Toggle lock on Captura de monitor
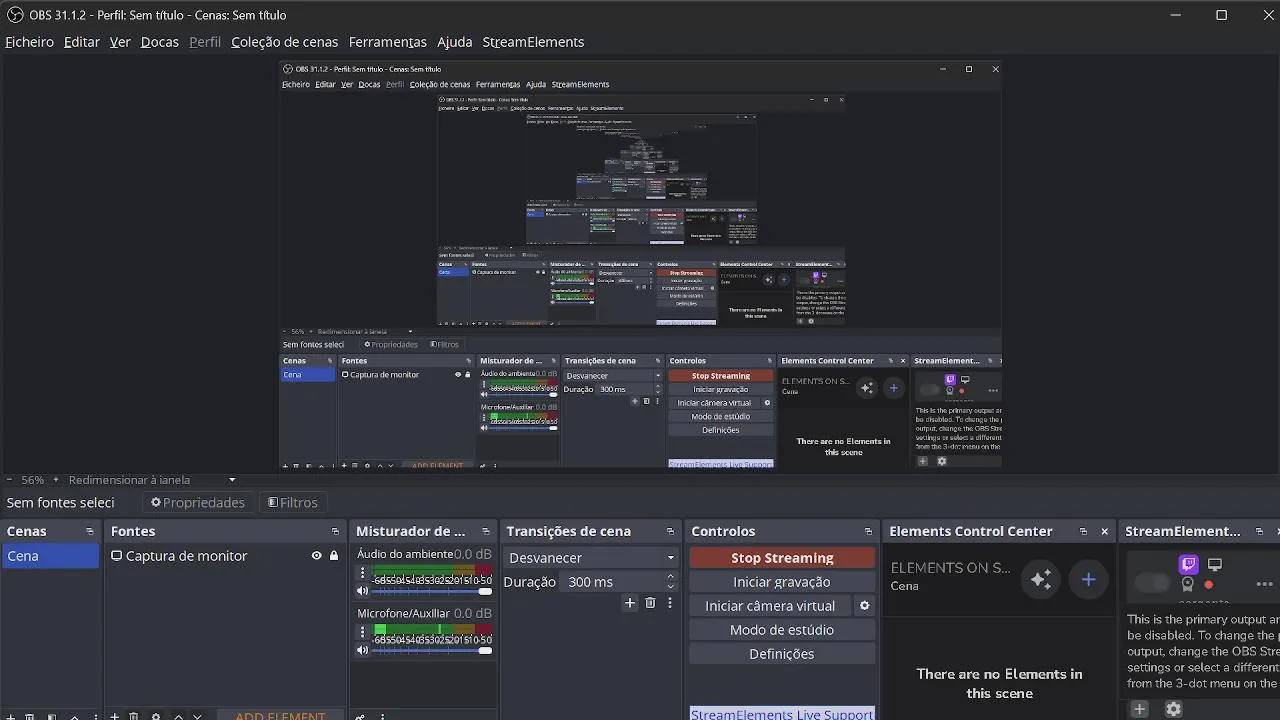Viewport: 1280px width, 720px height. (334, 556)
